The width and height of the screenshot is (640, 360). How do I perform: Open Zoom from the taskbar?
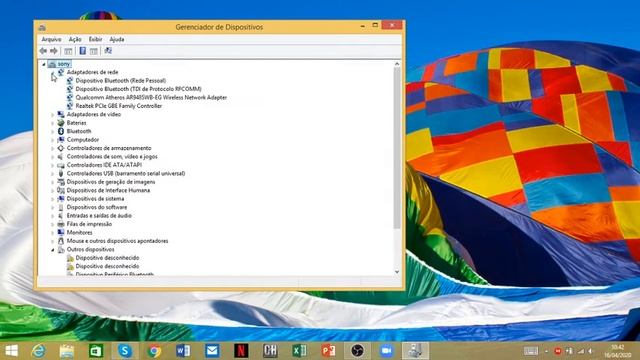click(386, 351)
